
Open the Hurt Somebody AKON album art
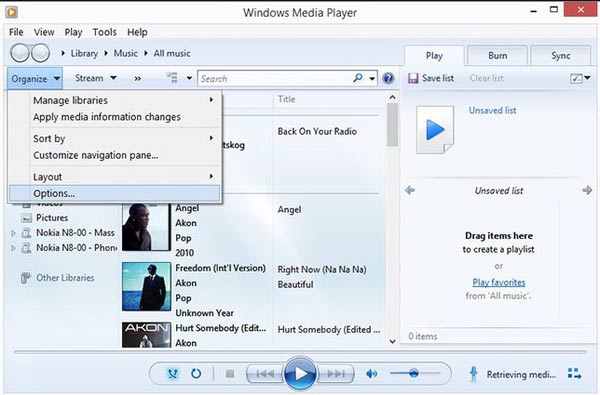coord(146,335)
